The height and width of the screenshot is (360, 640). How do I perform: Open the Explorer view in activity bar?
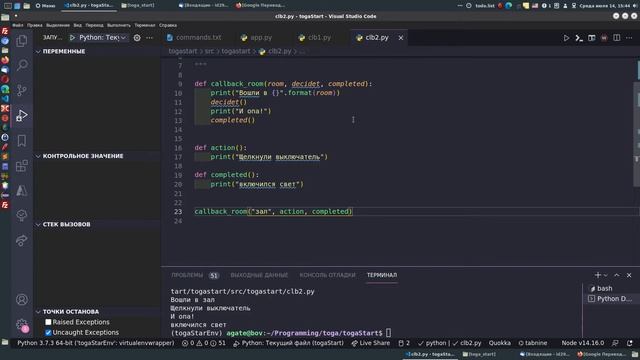point(22,40)
